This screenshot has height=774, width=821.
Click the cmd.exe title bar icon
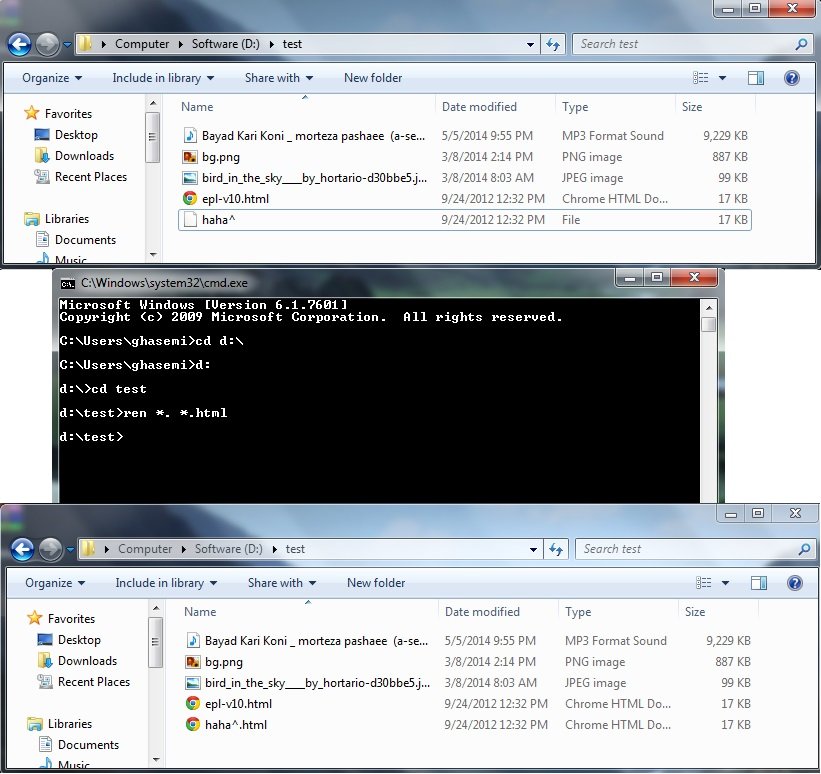pyautogui.click(x=67, y=283)
